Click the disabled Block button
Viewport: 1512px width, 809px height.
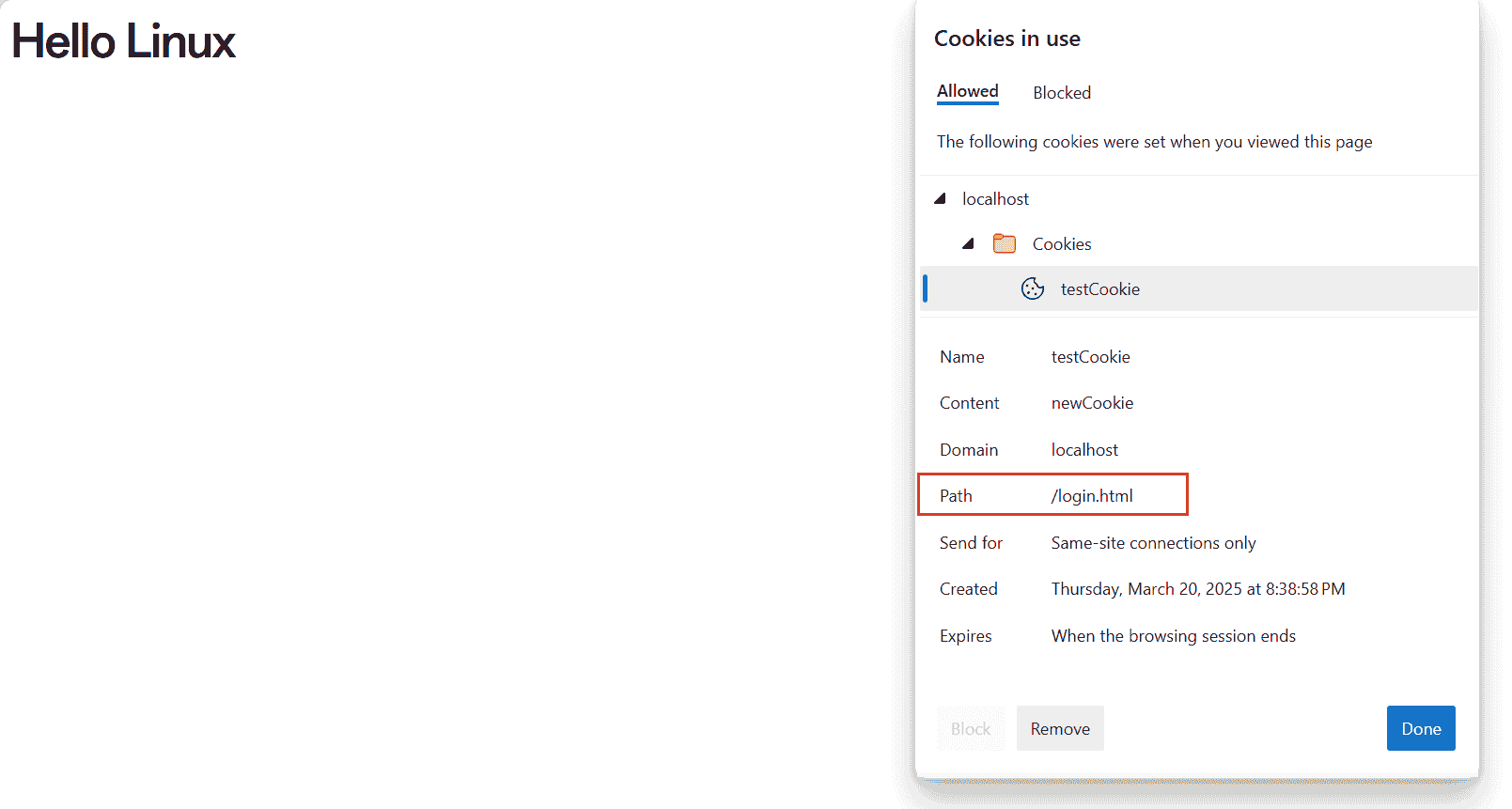(971, 728)
